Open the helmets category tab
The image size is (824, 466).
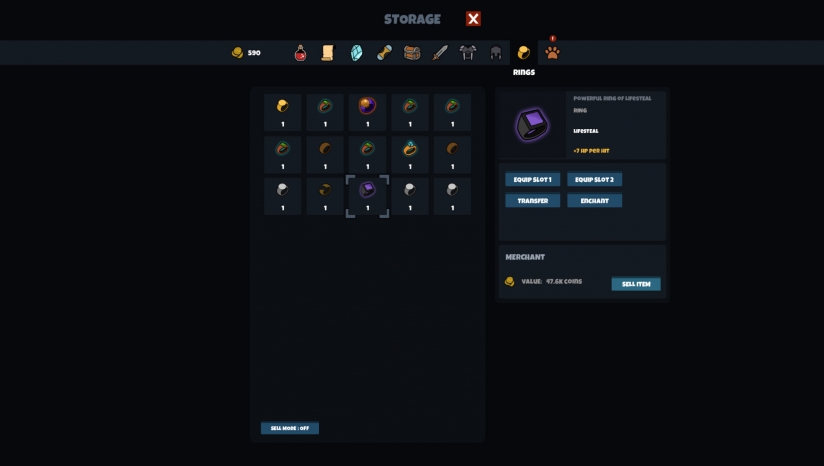click(x=496, y=53)
